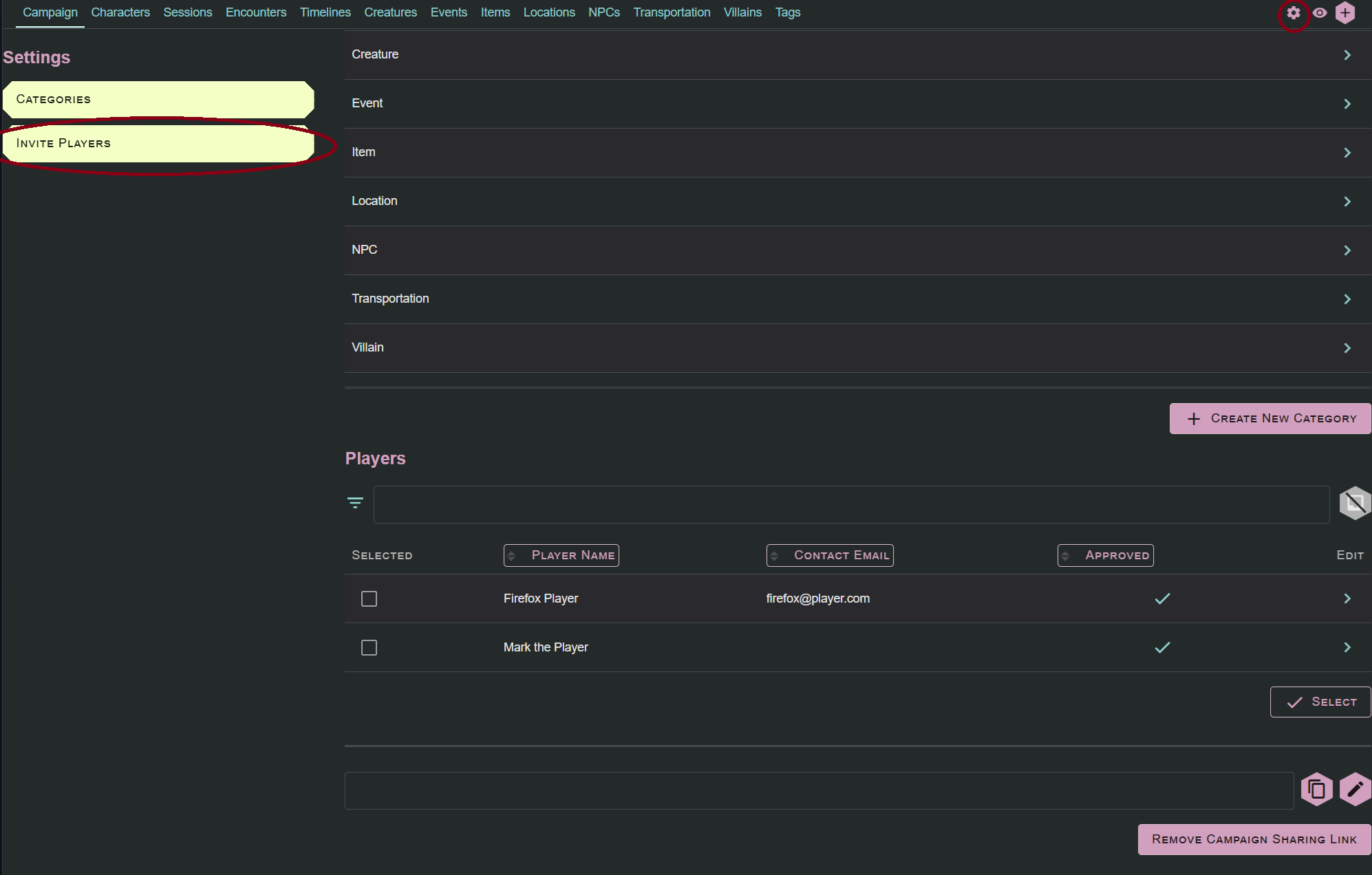Sort by Approved column
1372x875 pixels.
(1106, 555)
